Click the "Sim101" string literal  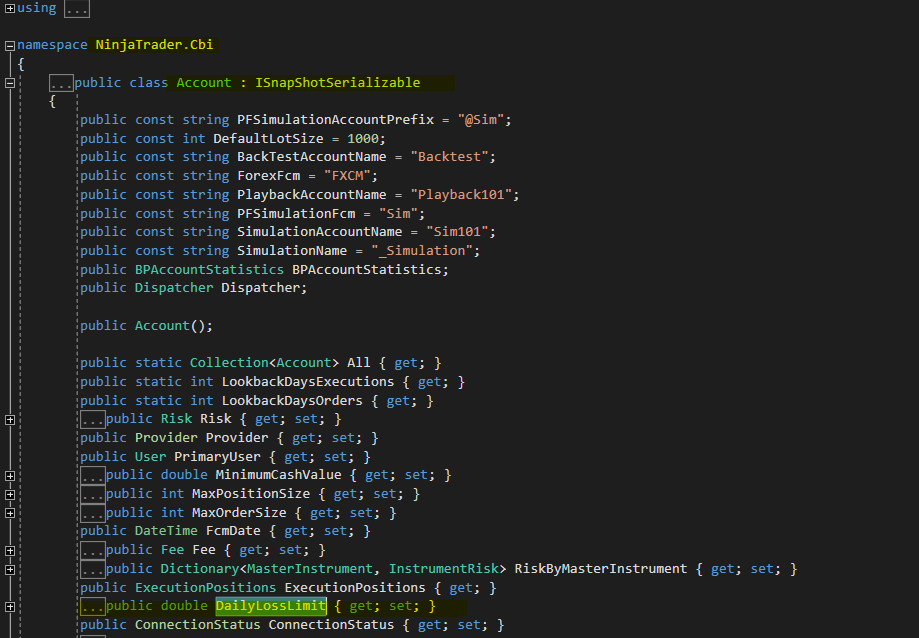click(457, 231)
